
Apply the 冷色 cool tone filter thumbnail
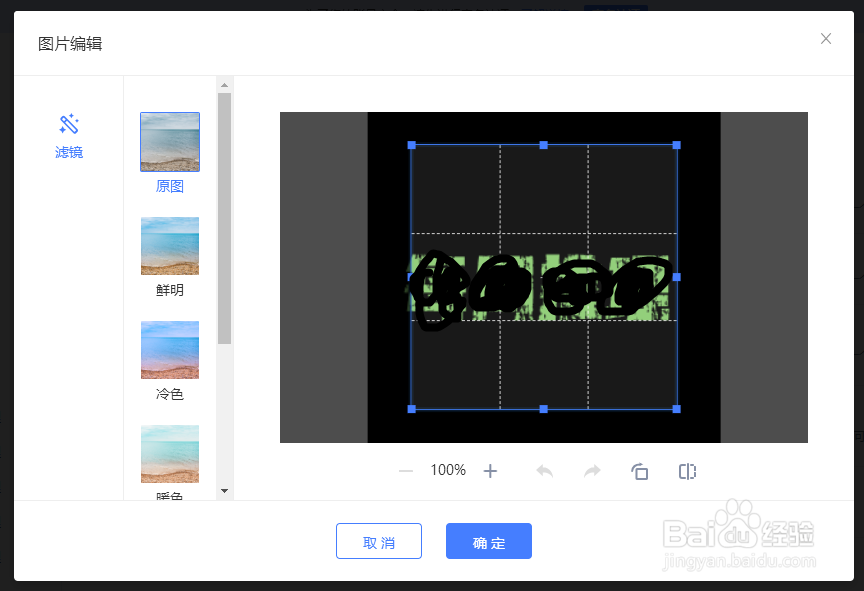point(170,350)
